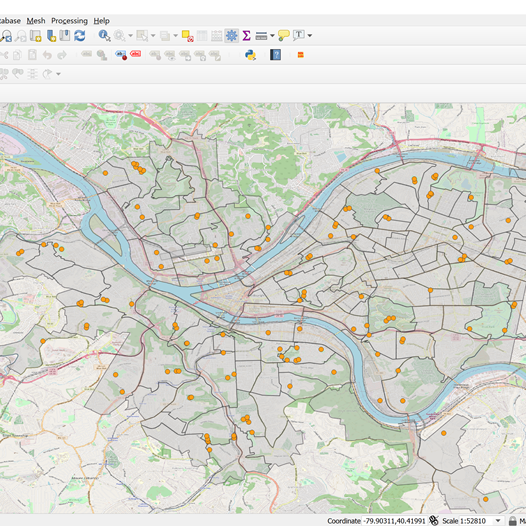The height and width of the screenshot is (526, 526).
Task: Click the Redo arrow
Action: pos(62,55)
